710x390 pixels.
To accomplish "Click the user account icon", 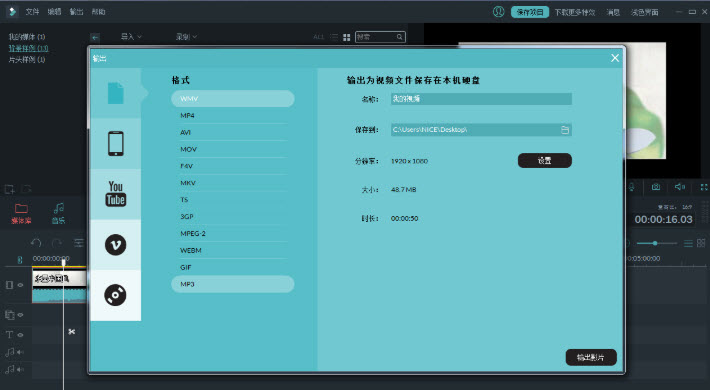I will (x=499, y=12).
